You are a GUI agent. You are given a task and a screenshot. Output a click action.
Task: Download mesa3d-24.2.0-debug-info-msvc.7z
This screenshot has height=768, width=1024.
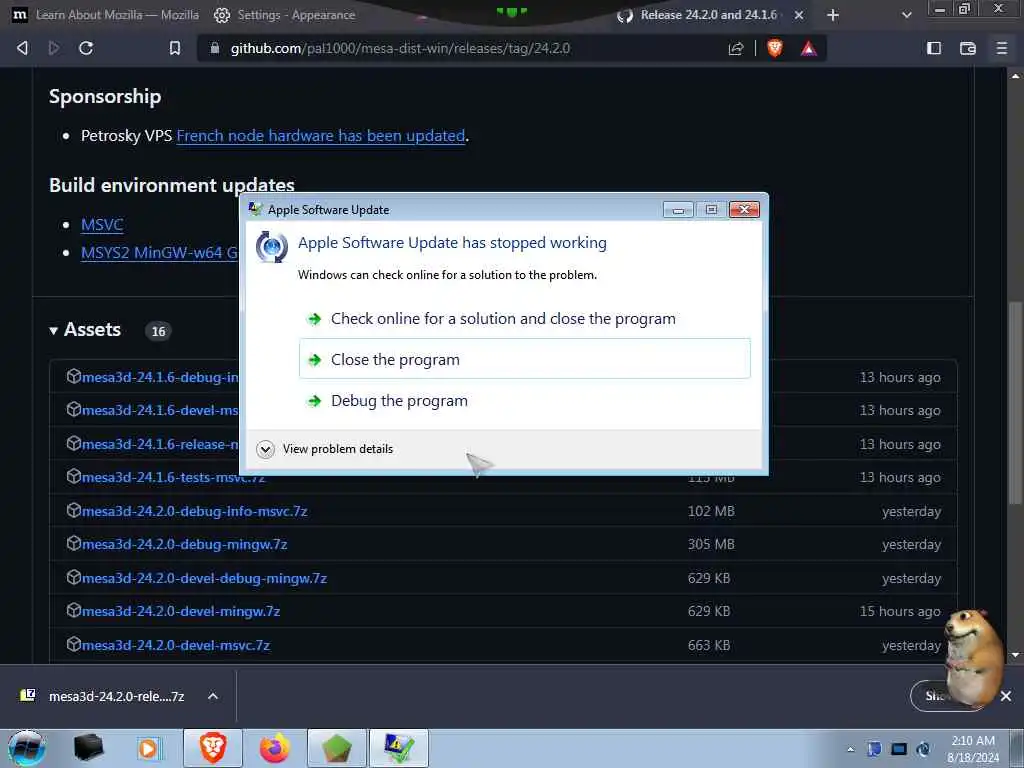(194, 511)
